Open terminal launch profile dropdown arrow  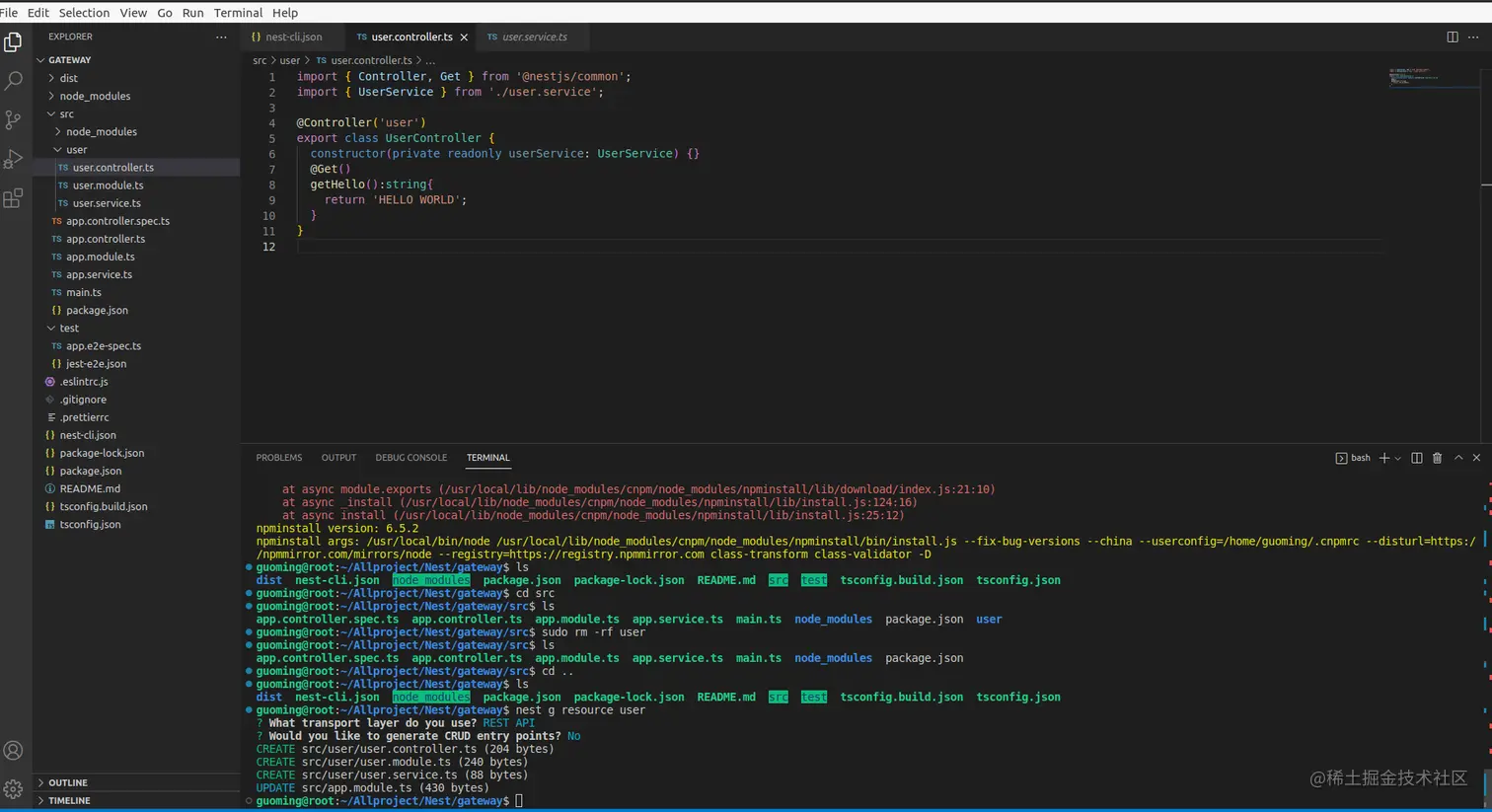(x=1397, y=459)
